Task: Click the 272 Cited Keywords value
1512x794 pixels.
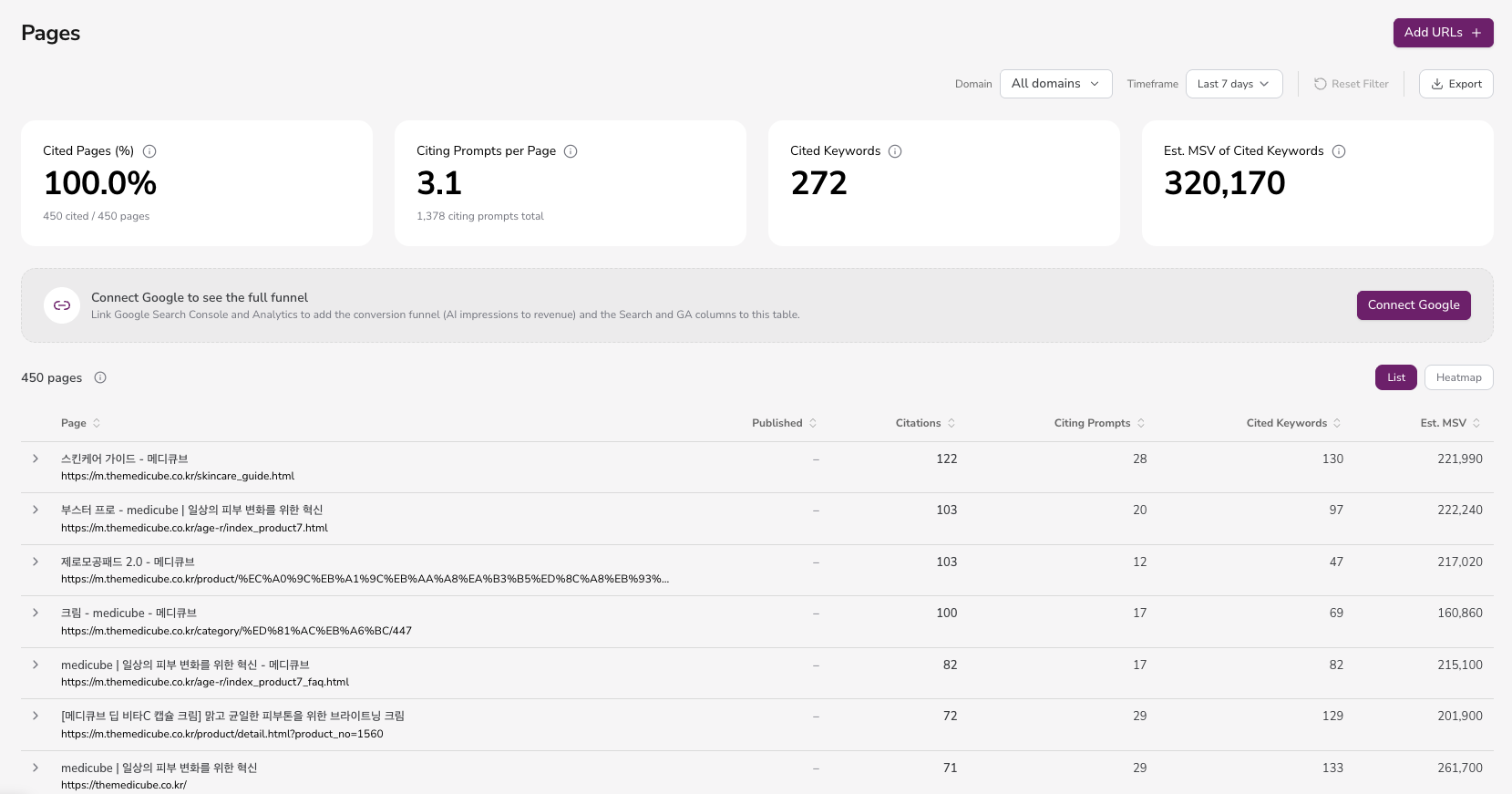Action: pyautogui.click(x=819, y=183)
